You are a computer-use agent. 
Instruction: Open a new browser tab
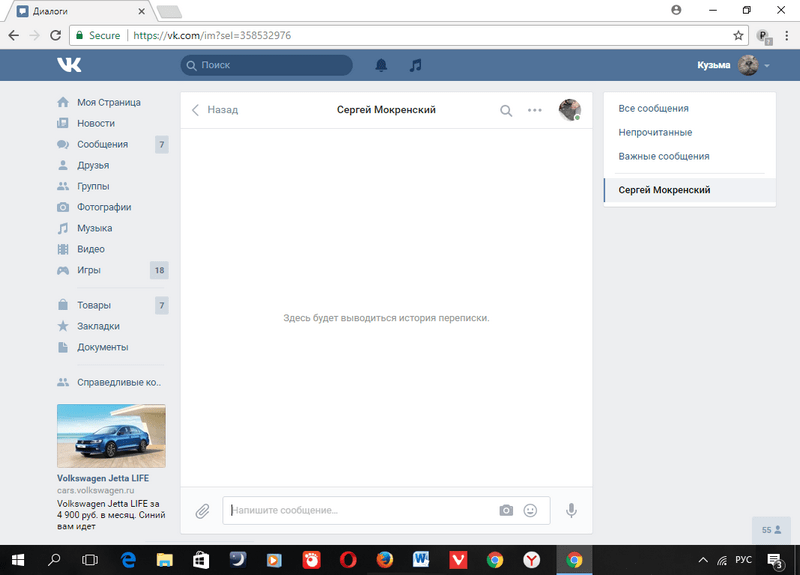(169, 12)
